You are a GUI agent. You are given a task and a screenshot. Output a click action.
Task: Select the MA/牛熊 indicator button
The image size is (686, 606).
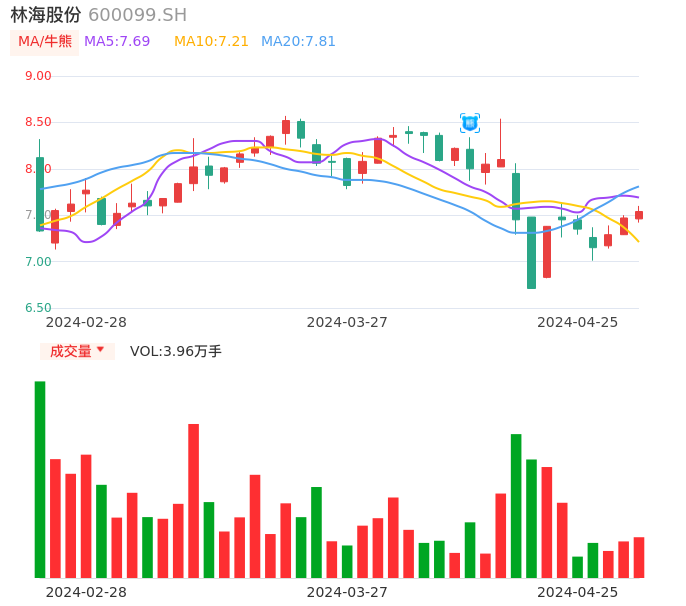click(45, 42)
